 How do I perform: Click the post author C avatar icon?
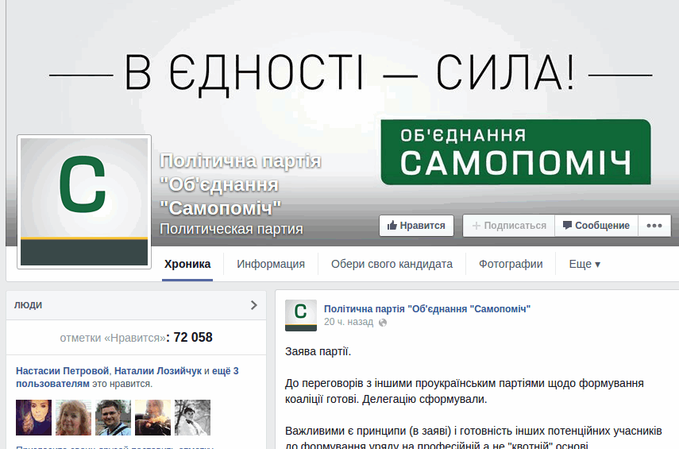pos(301,315)
